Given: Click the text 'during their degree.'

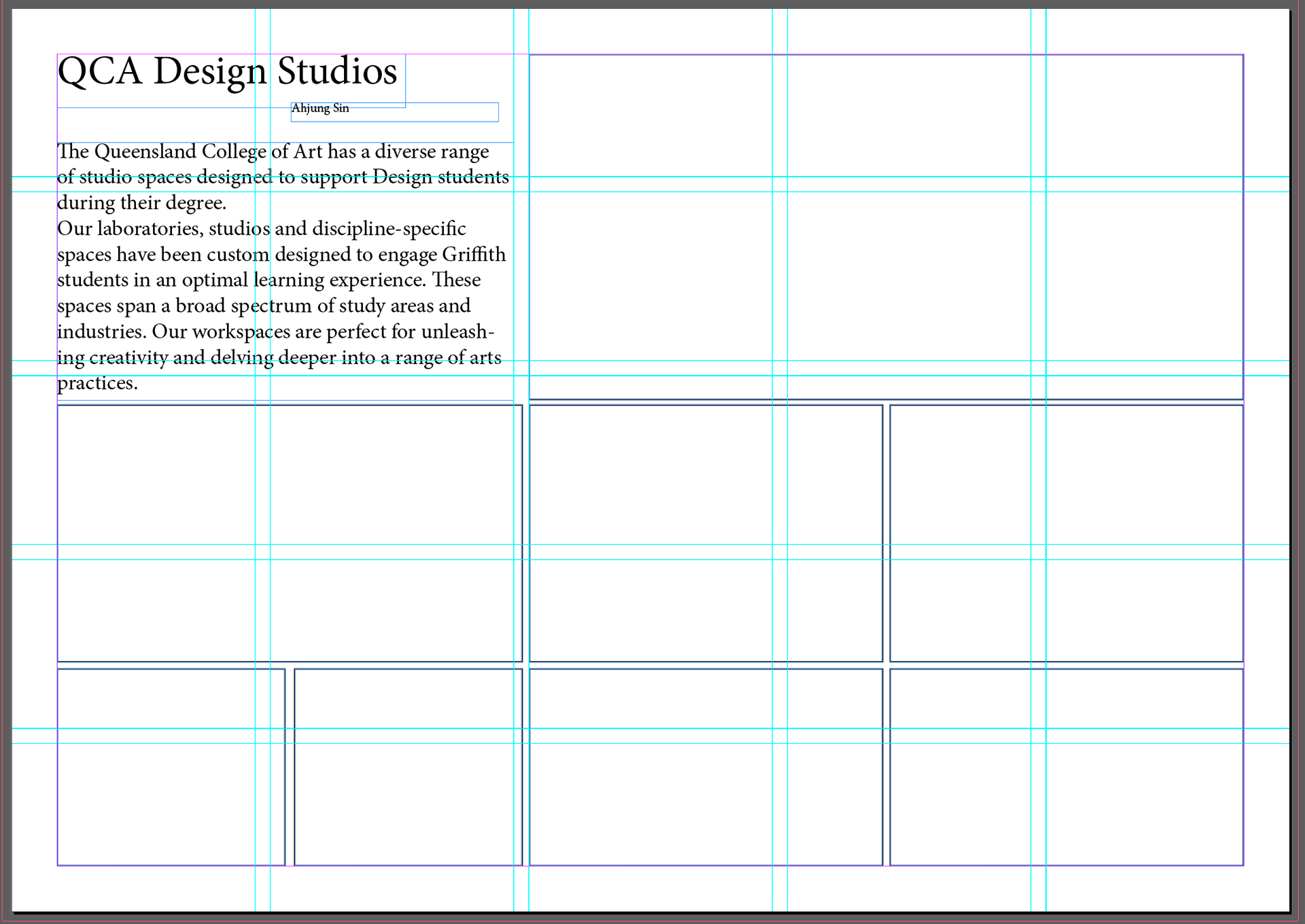Looking at the screenshot, I should click(x=141, y=202).
